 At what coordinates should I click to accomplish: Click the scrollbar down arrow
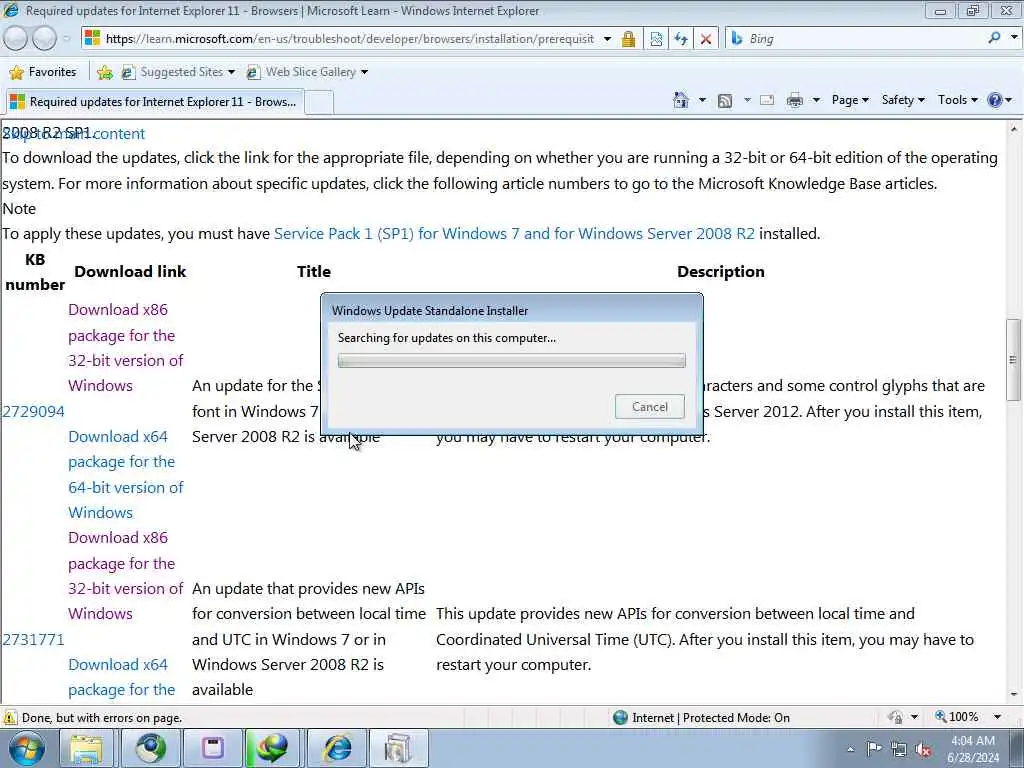click(x=1014, y=695)
